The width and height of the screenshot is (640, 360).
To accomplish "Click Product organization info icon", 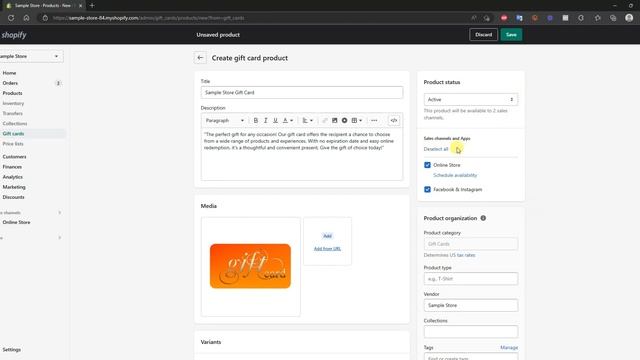I will coord(483,218).
